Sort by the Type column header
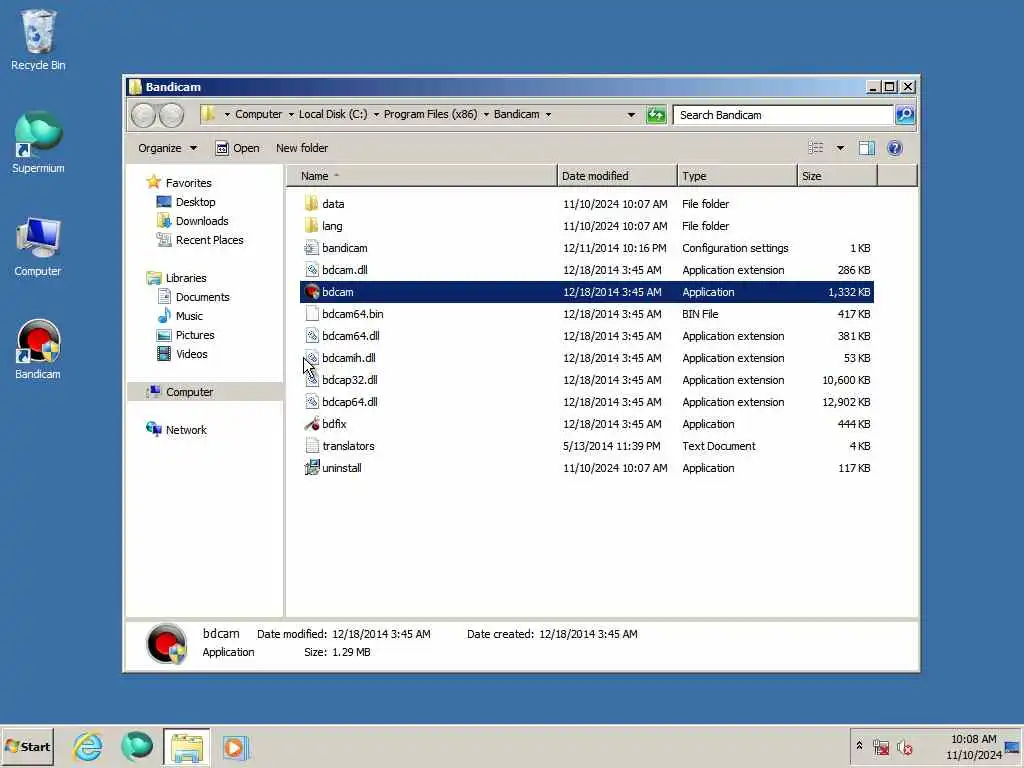Image resolution: width=1024 pixels, height=768 pixels. [x=737, y=176]
